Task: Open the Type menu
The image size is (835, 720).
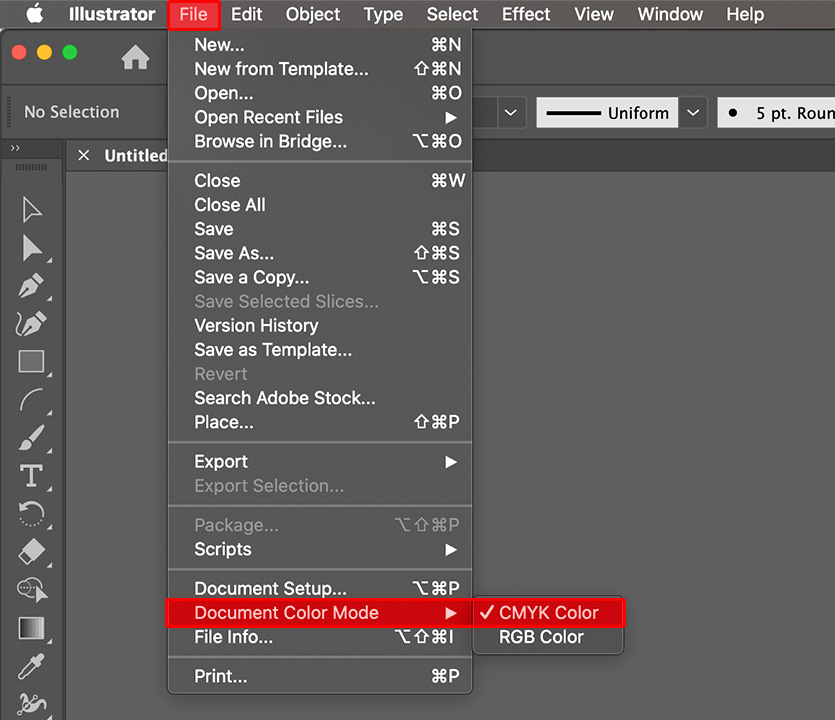Action: pyautogui.click(x=383, y=14)
